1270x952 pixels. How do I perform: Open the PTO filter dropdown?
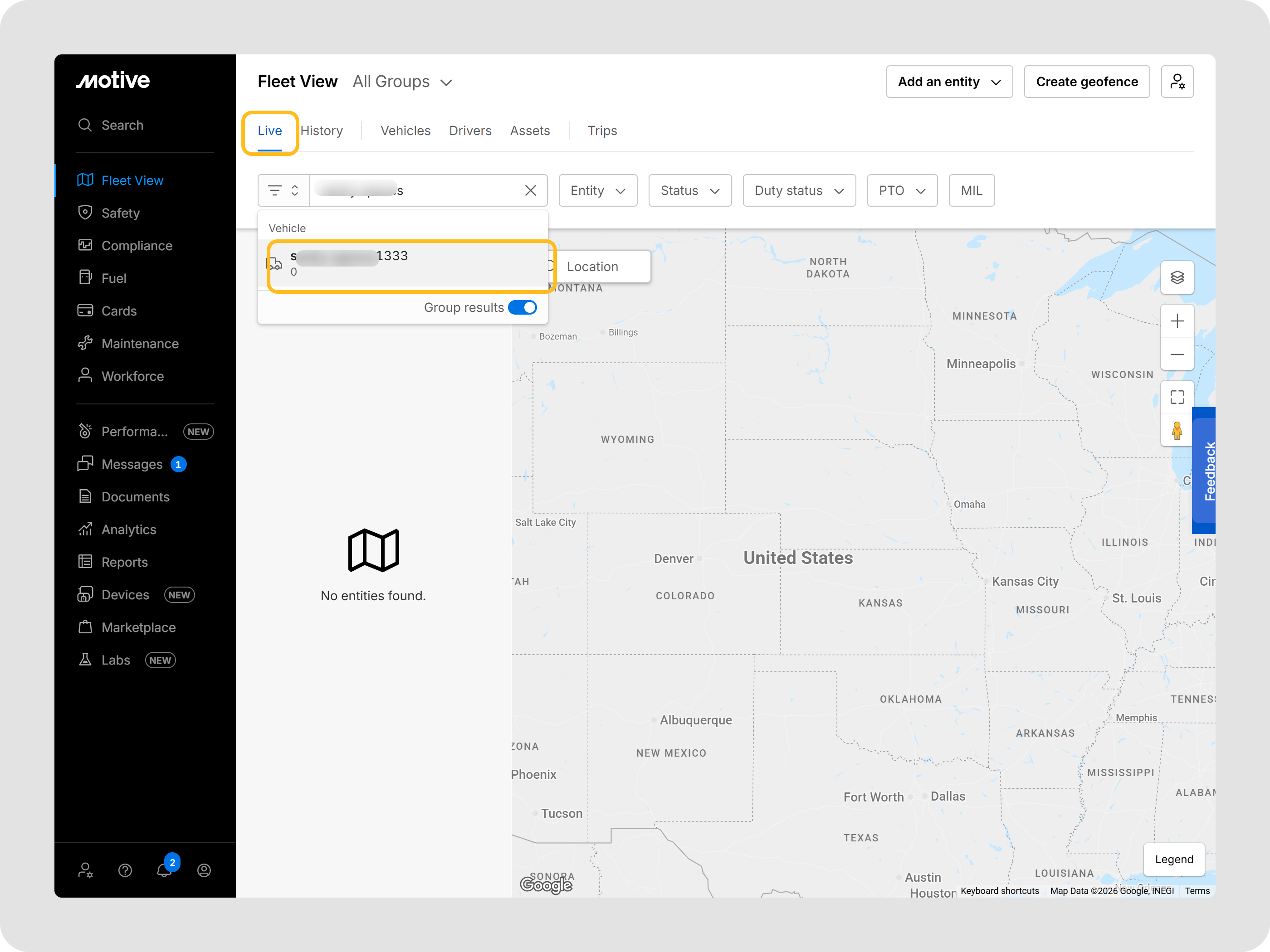[902, 190]
